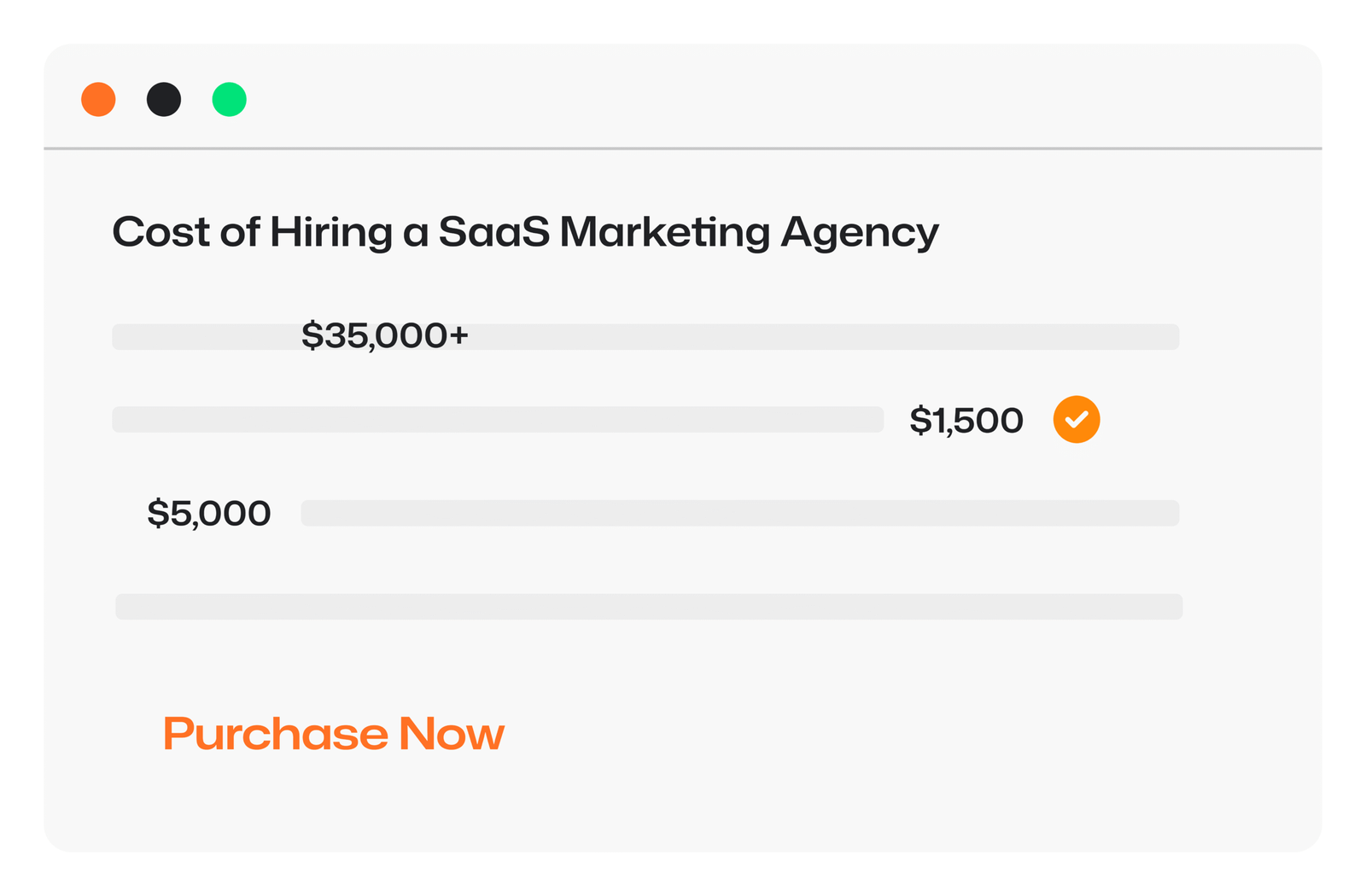Image resolution: width=1366 pixels, height=896 pixels.
Task: Click the green dot in the title bar
Action: coord(229,100)
